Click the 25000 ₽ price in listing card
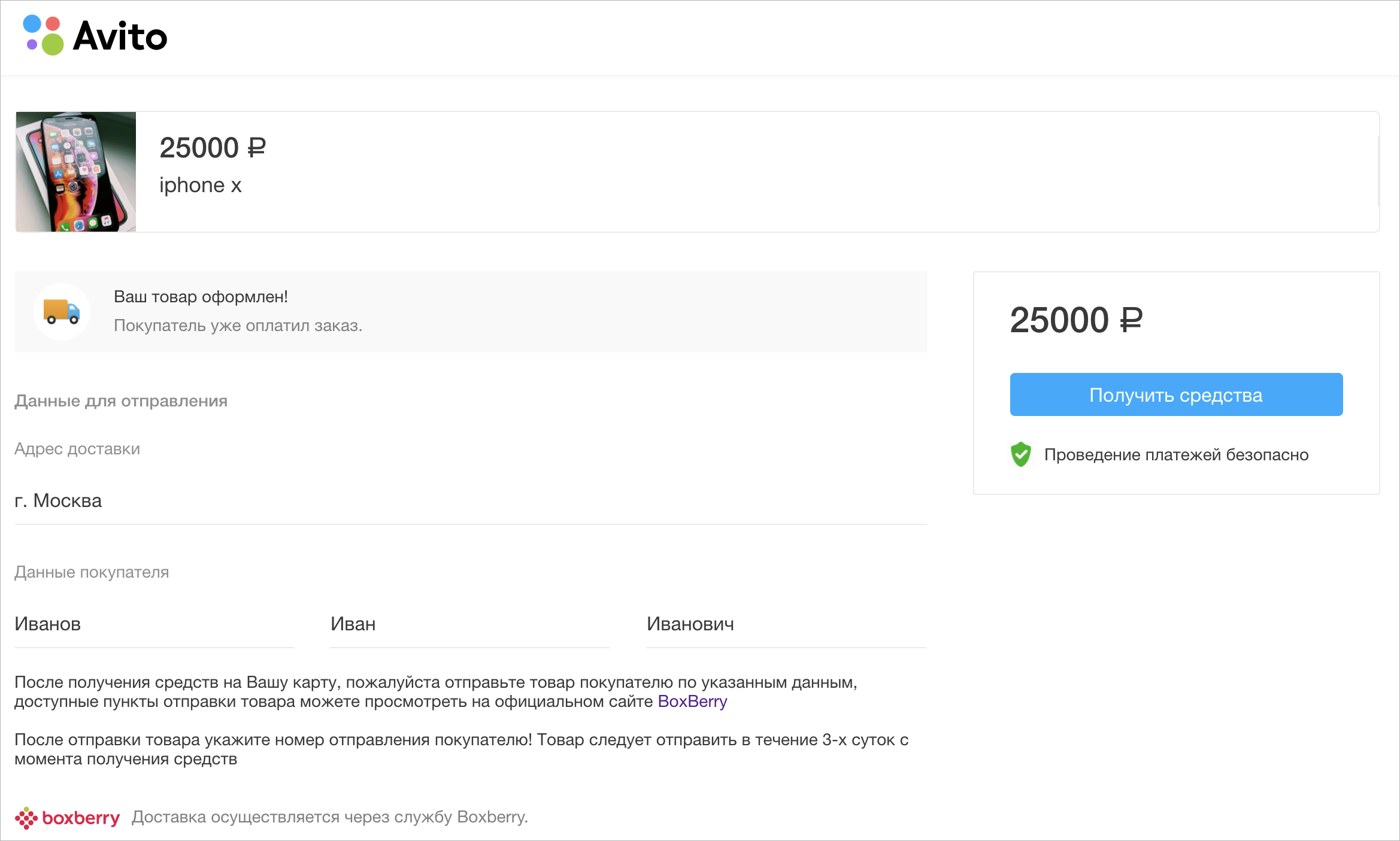This screenshot has height=841, width=1400. [x=213, y=148]
